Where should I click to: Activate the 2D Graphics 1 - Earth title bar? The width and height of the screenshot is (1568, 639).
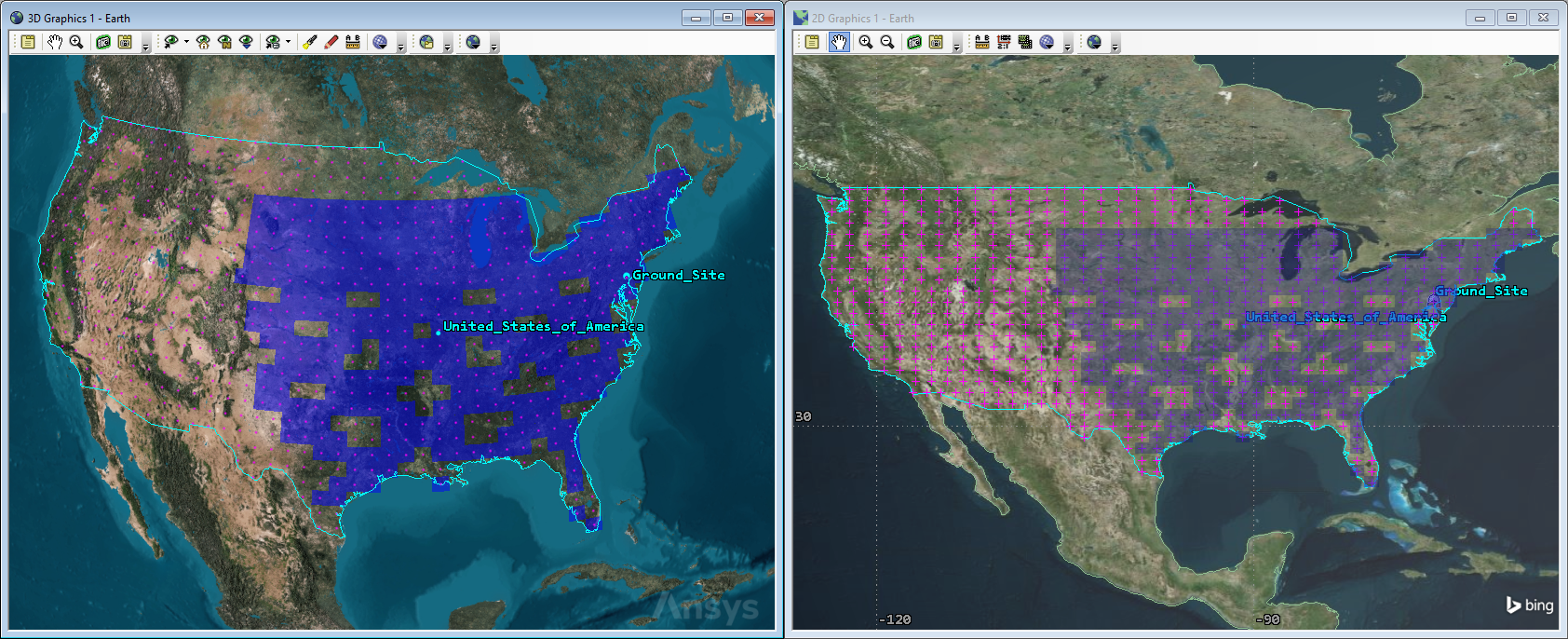[x=1117, y=18]
